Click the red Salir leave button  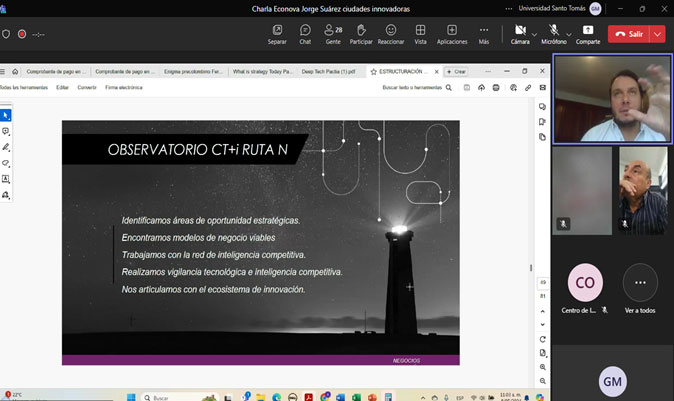click(x=628, y=33)
